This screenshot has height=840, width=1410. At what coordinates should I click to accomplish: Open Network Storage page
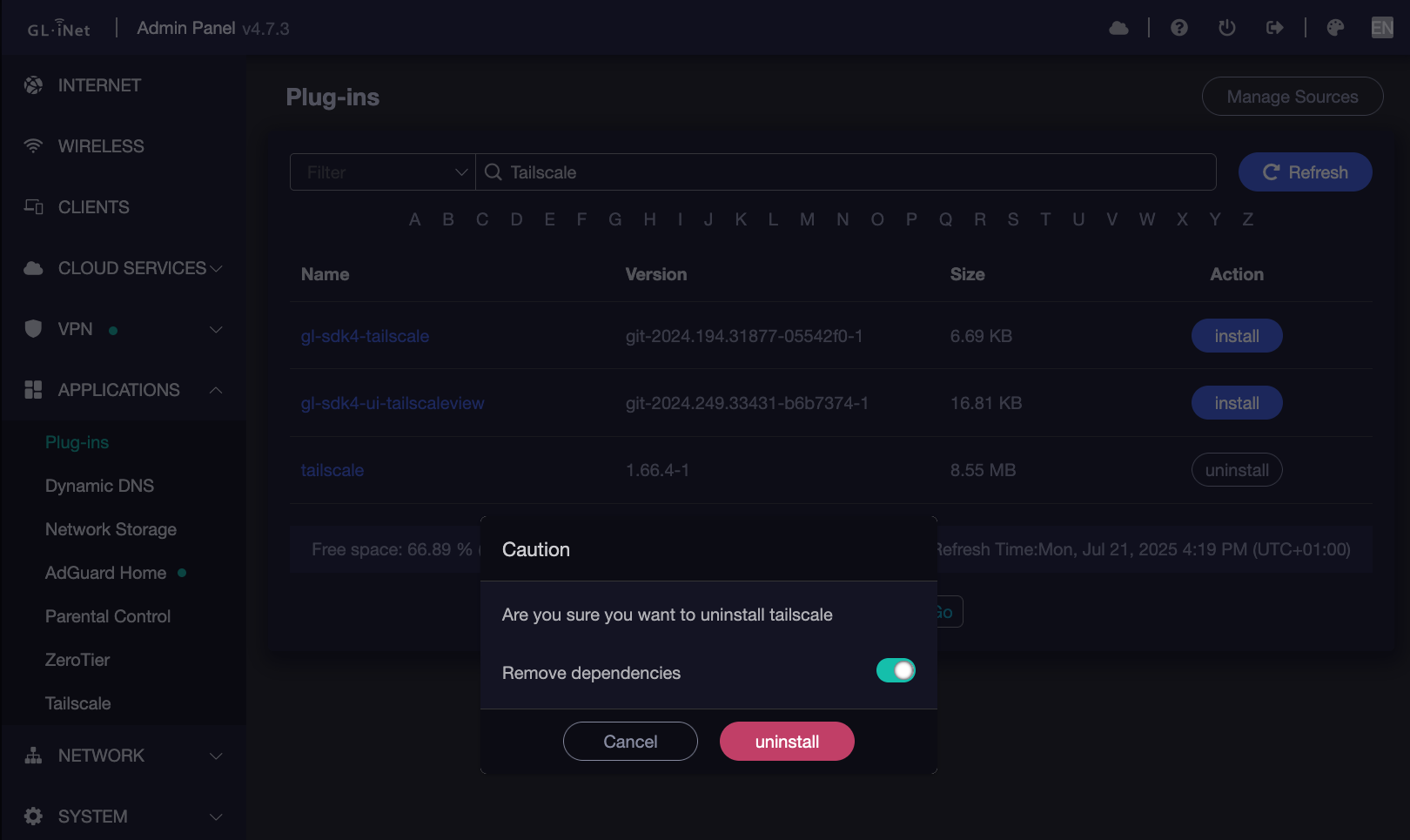point(111,529)
